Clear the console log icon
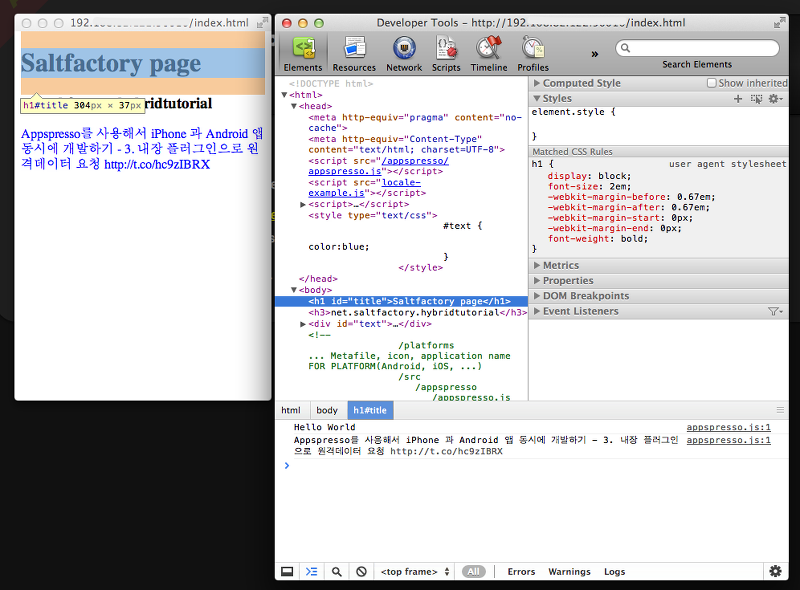Viewport: 800px width, 590px height. pyautogui.click(x=361, y=572)
